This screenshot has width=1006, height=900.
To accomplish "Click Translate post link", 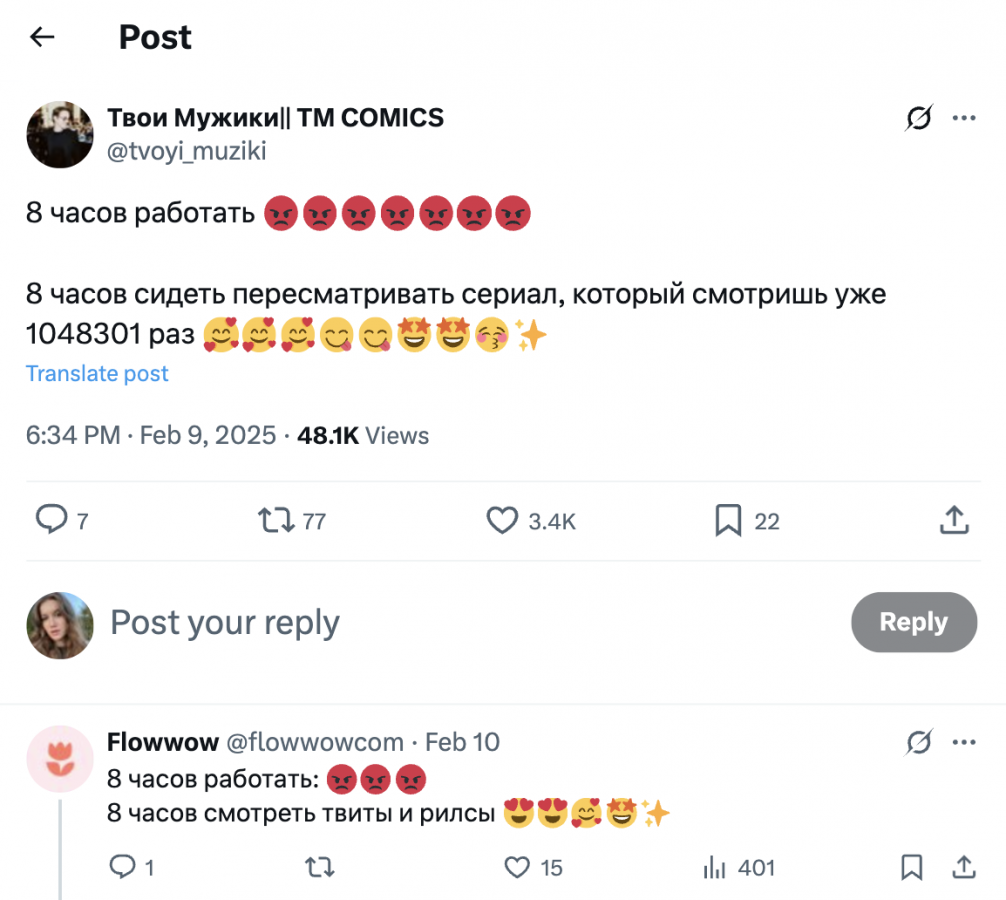I will [x=97, y=374].
